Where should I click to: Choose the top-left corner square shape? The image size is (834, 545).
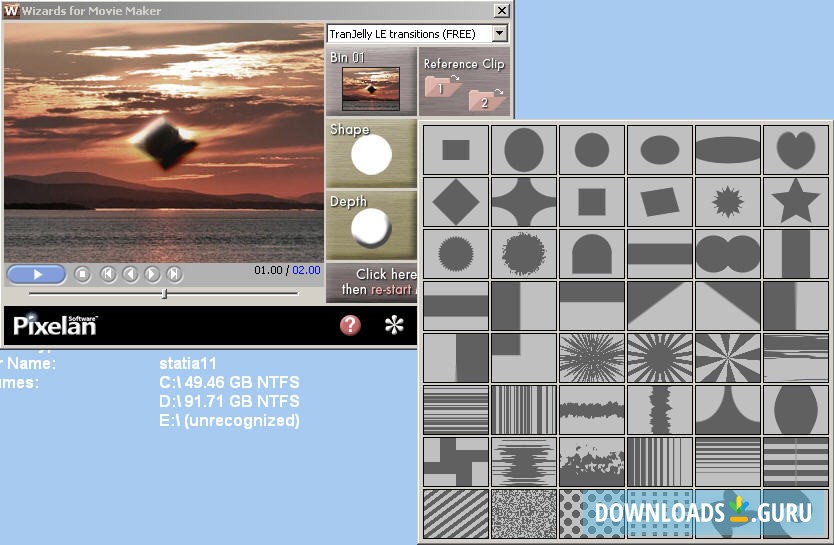524,358
